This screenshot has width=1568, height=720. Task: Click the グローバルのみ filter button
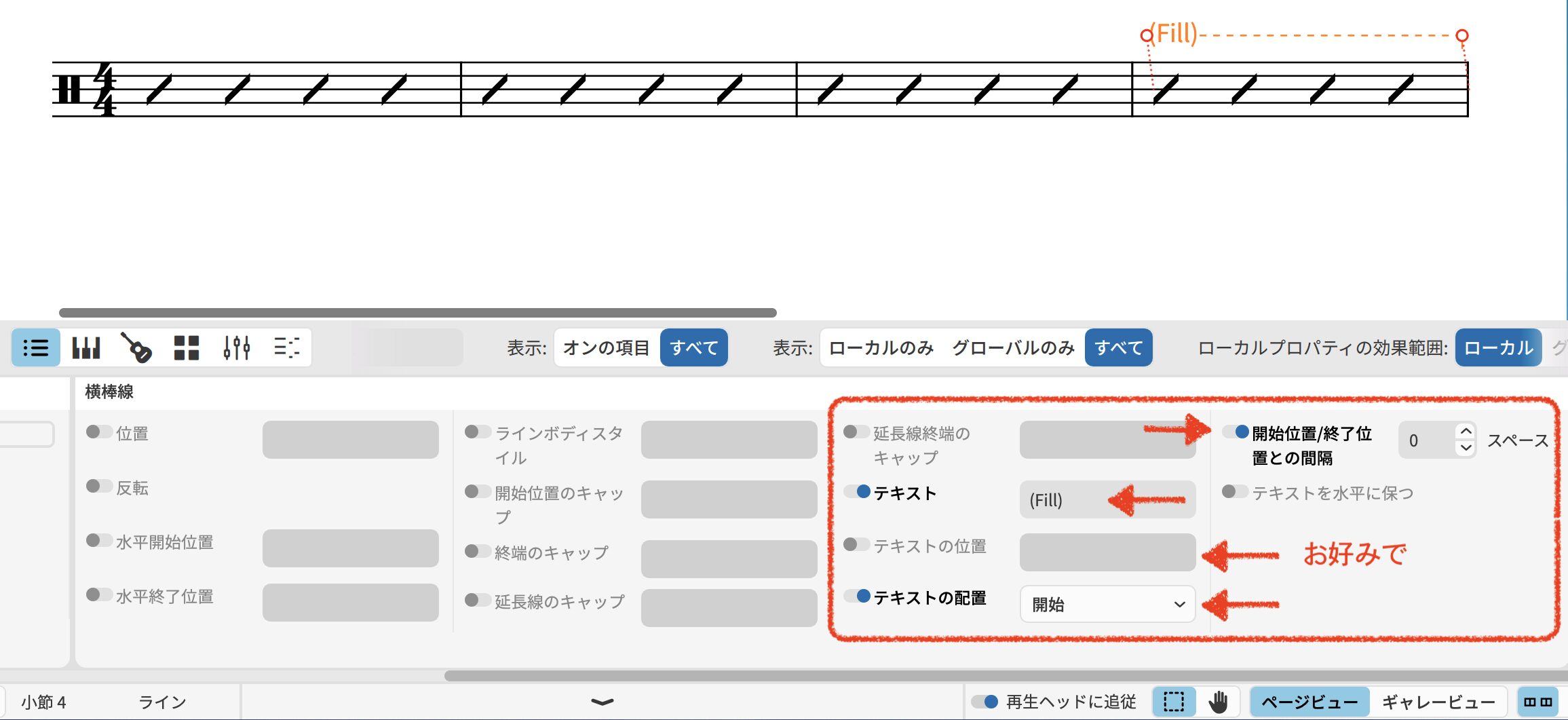1013,348
